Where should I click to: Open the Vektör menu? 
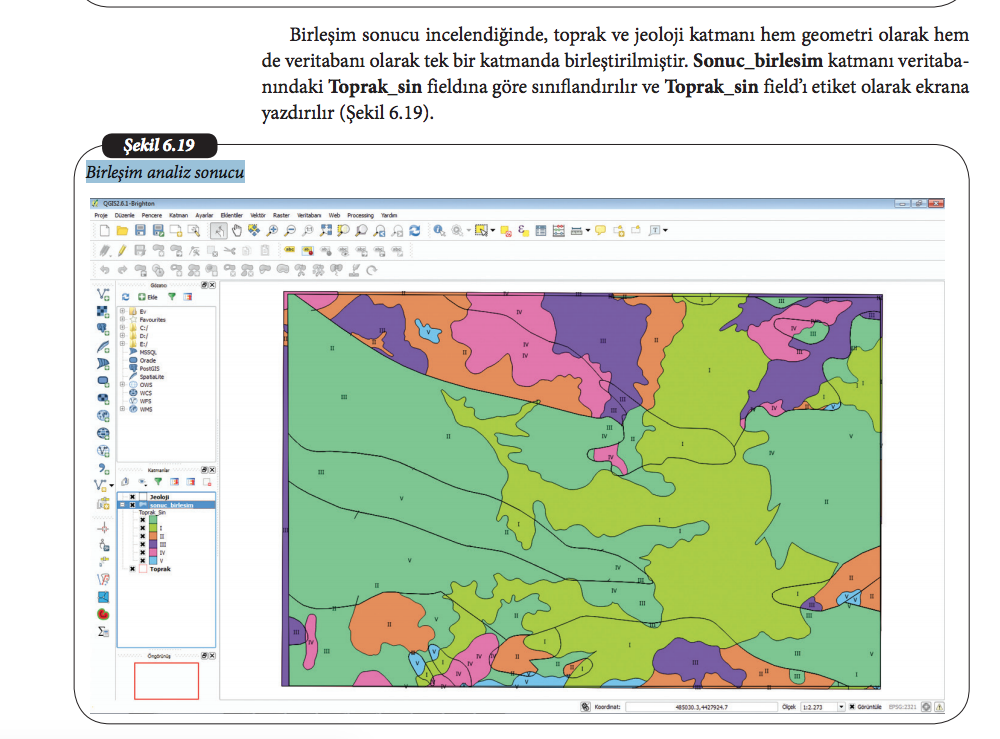257,215
